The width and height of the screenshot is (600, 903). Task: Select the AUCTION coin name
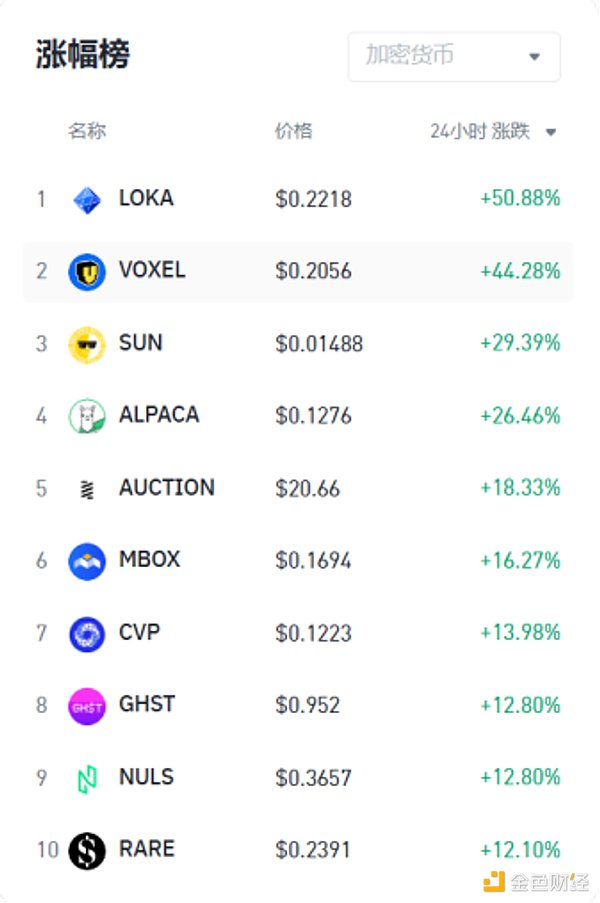166,488
